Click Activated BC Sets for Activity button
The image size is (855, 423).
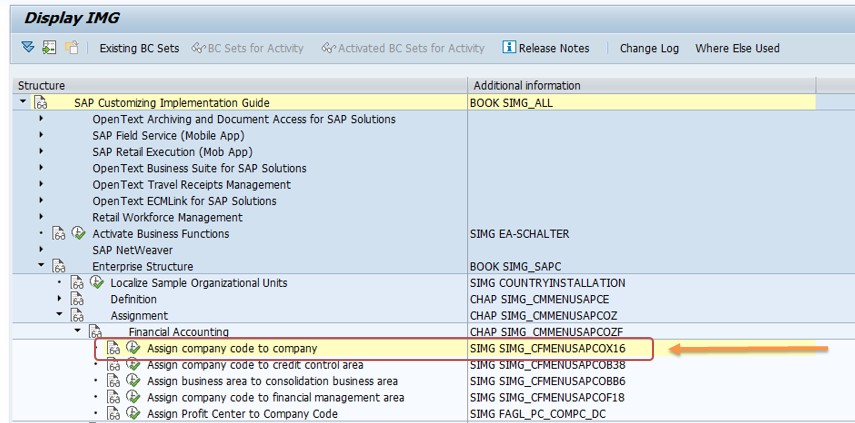tap(403, 48)
